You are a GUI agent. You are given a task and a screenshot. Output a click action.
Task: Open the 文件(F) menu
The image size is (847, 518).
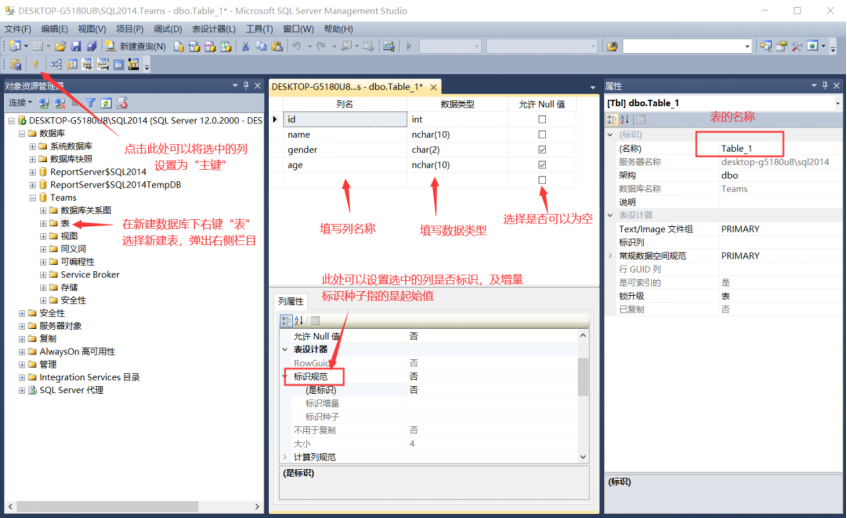[18, 29]
